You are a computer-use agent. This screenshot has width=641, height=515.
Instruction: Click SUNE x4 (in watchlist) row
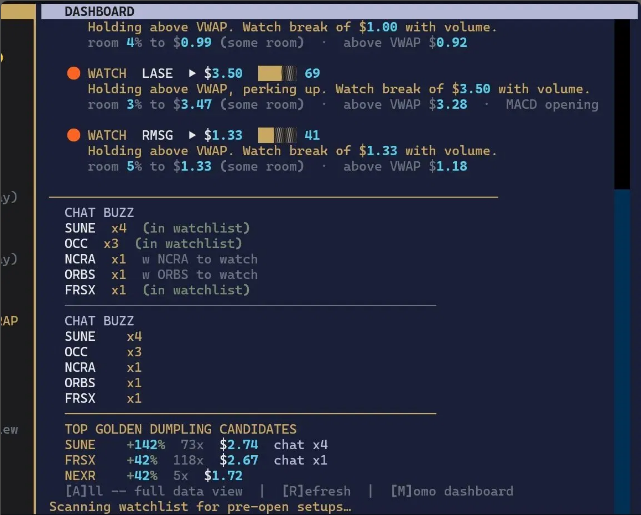pyautogui.click(x=157, y=228)
